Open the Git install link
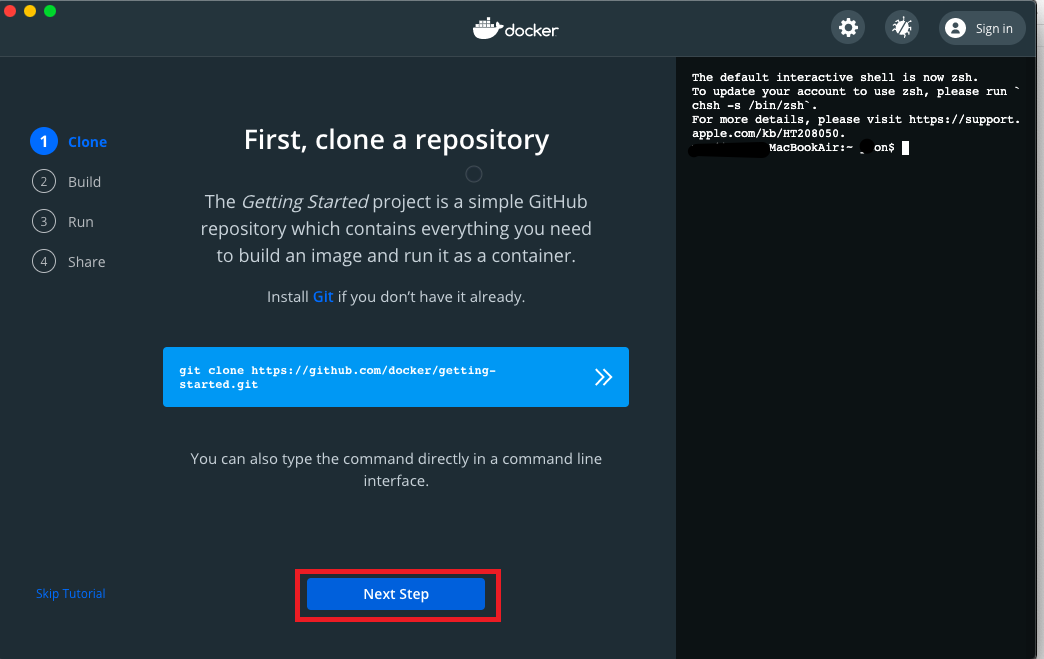The image size is (1044, 659). [x=323, y=297]
